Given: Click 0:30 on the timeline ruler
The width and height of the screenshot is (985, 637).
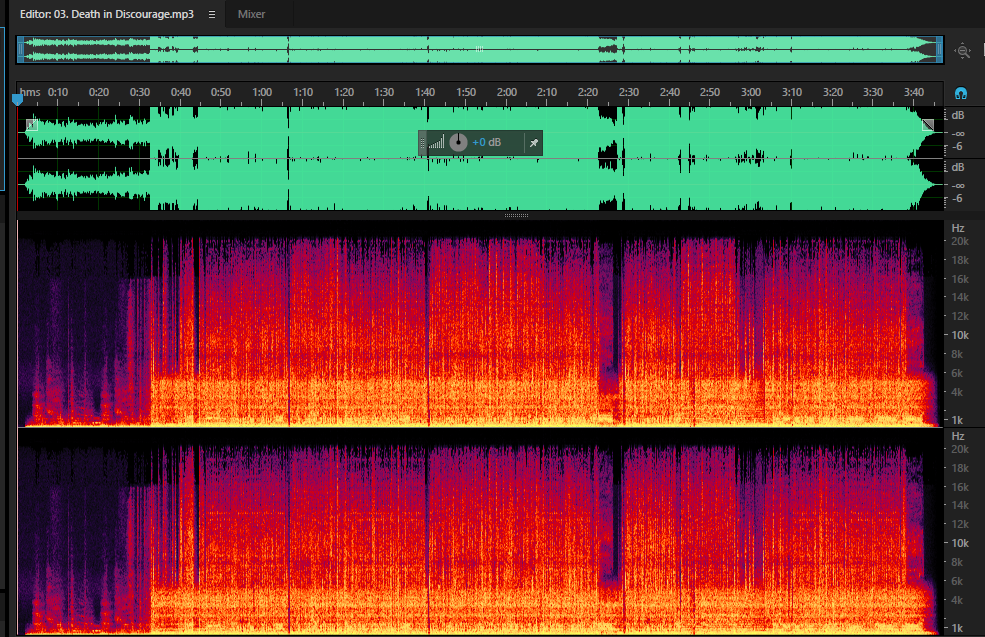Looking at the screenshot, I should [139, 92].
